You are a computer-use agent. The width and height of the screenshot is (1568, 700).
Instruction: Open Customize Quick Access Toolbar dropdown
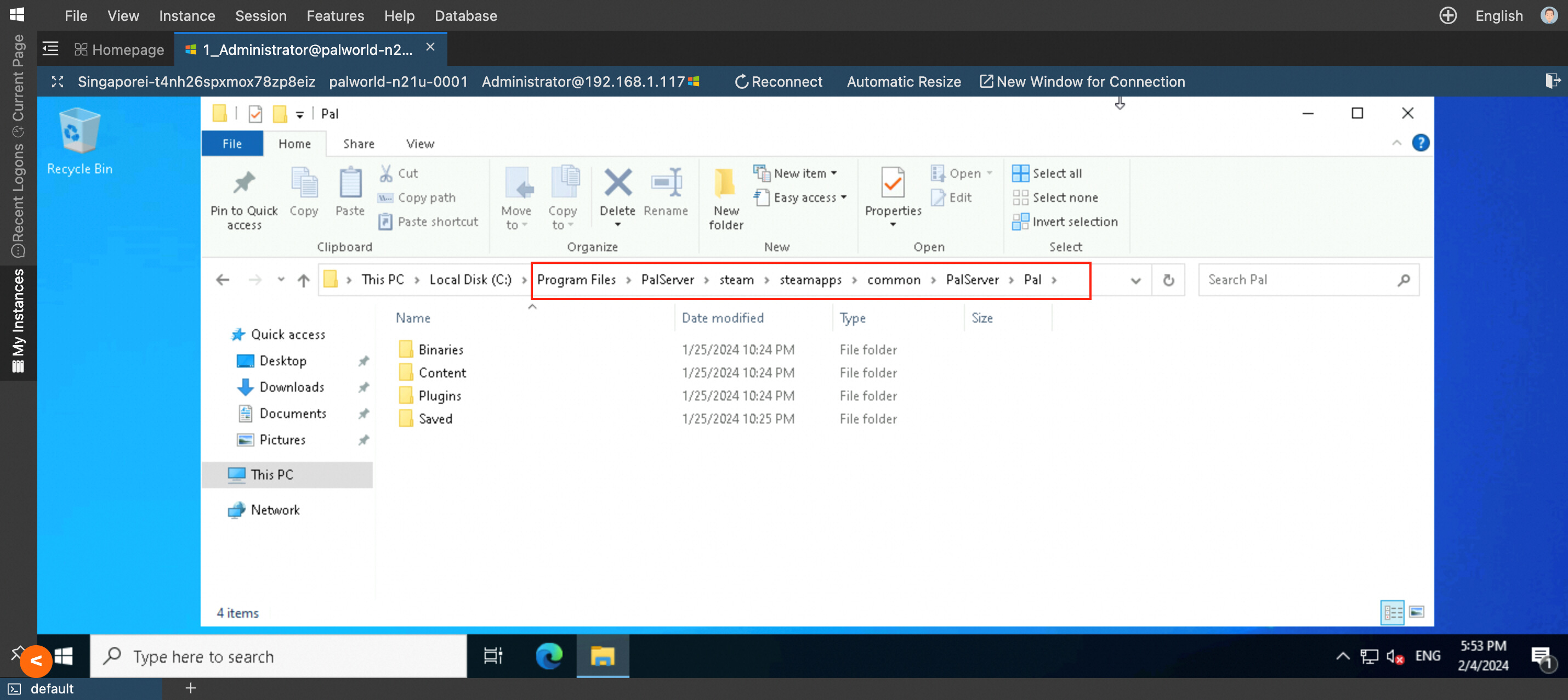coord(299,115)
